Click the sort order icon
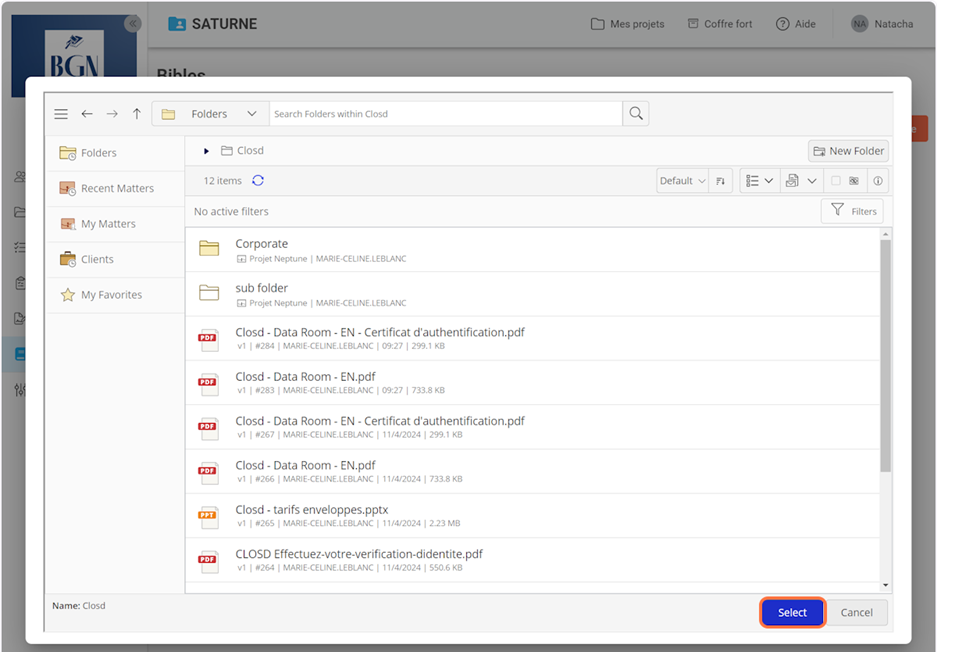 pos(721,181)
